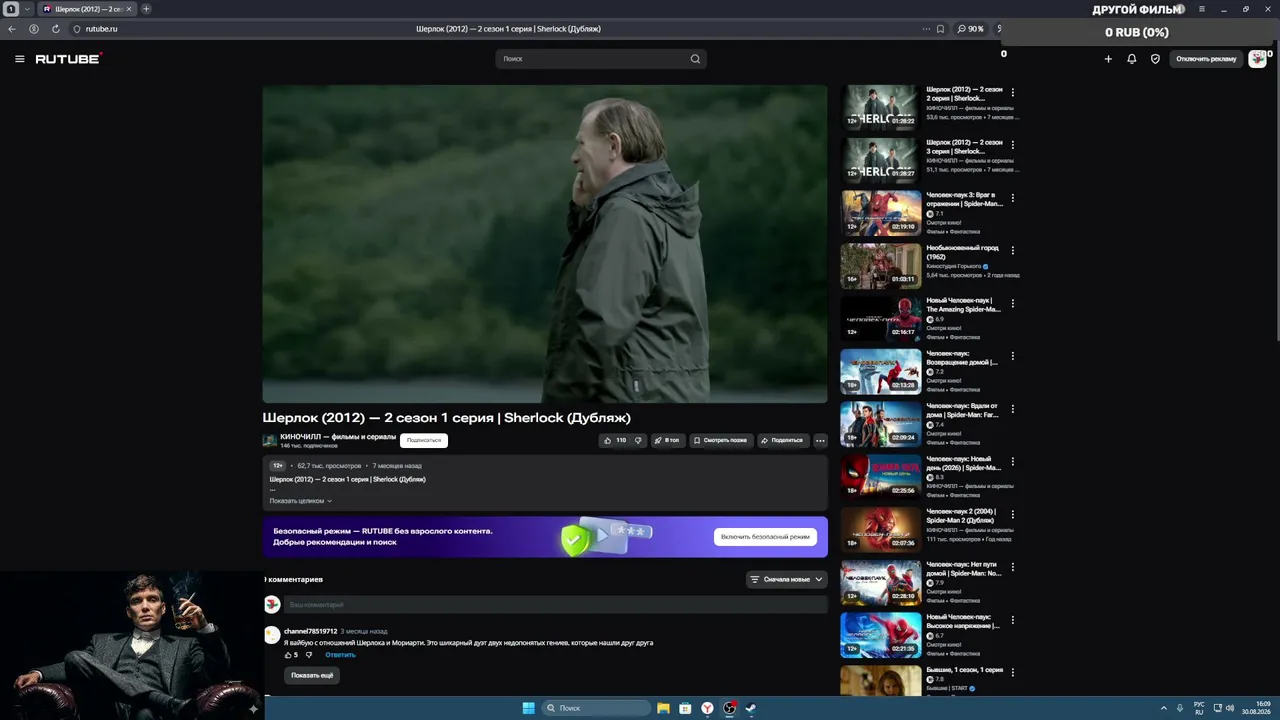Screen dimensions: 1280x720
Task: Go to the RUTUBE home logo
Action: coord(69,59)
